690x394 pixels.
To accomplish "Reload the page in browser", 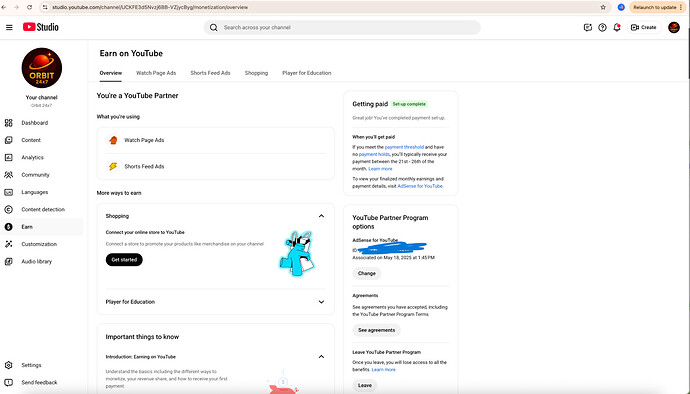I will point(29,7).
